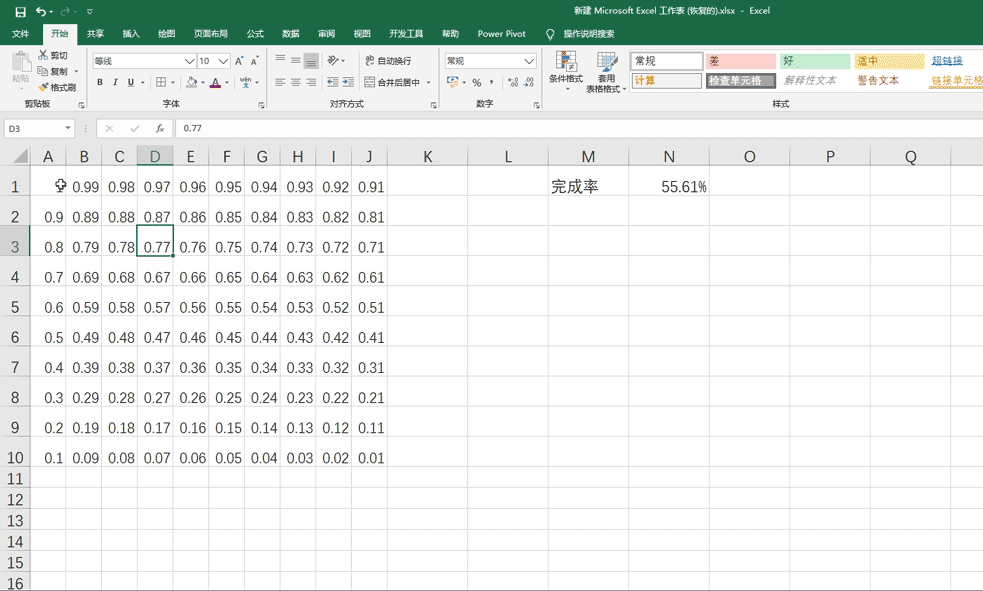
Task: Toggle Top Align vertical alignment
Action: coord(280,60)
